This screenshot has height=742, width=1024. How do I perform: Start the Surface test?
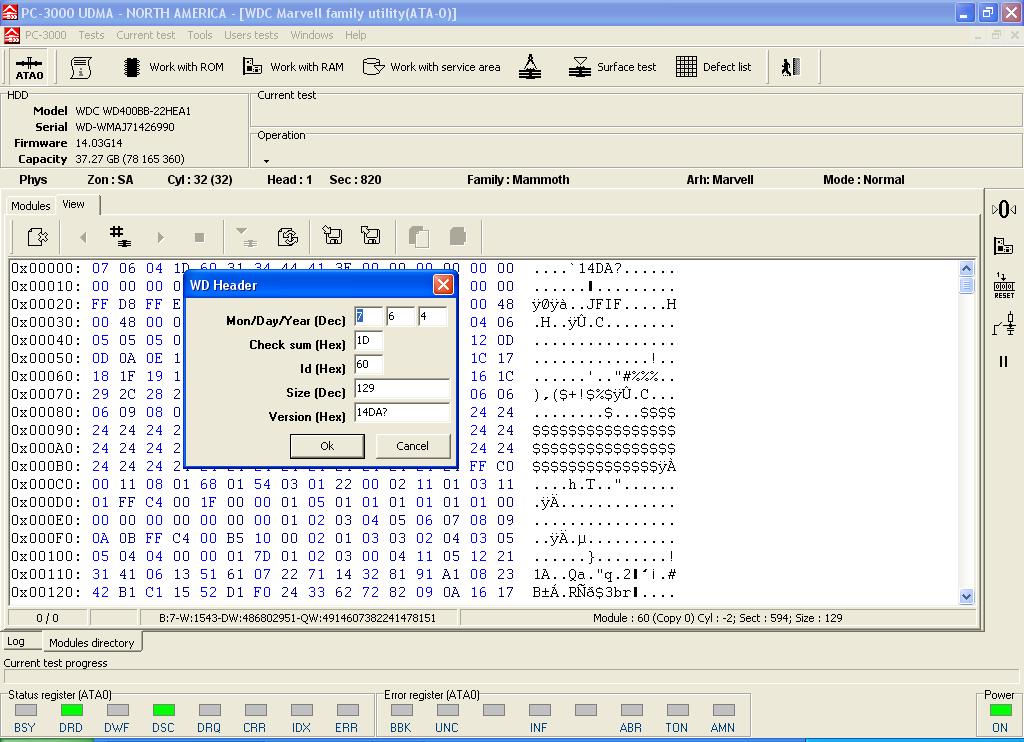tap(612, 67)
